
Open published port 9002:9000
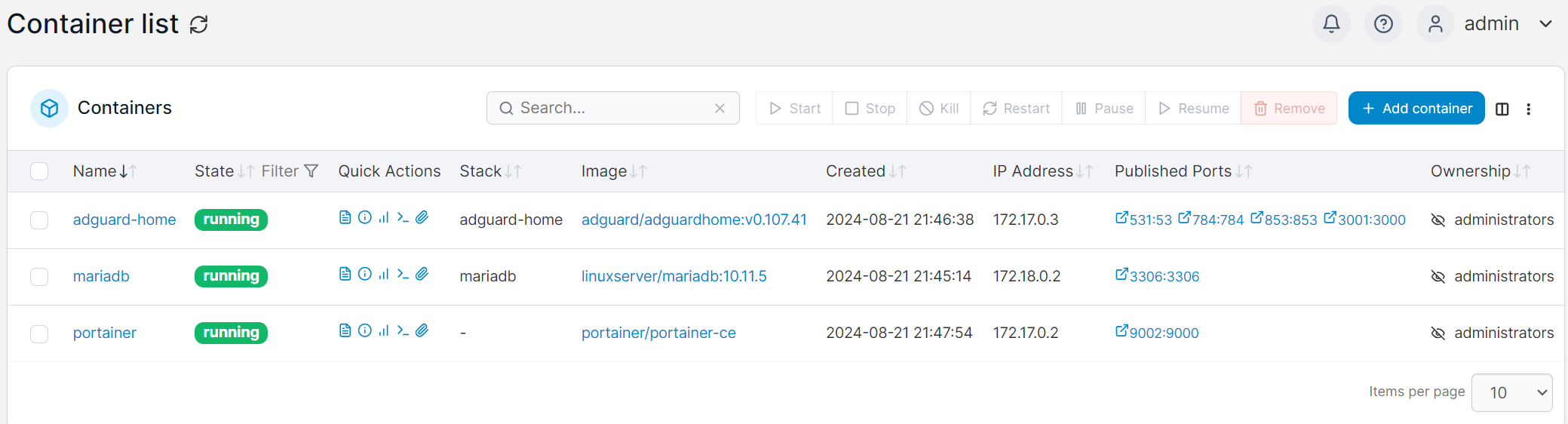[1157, 333]
